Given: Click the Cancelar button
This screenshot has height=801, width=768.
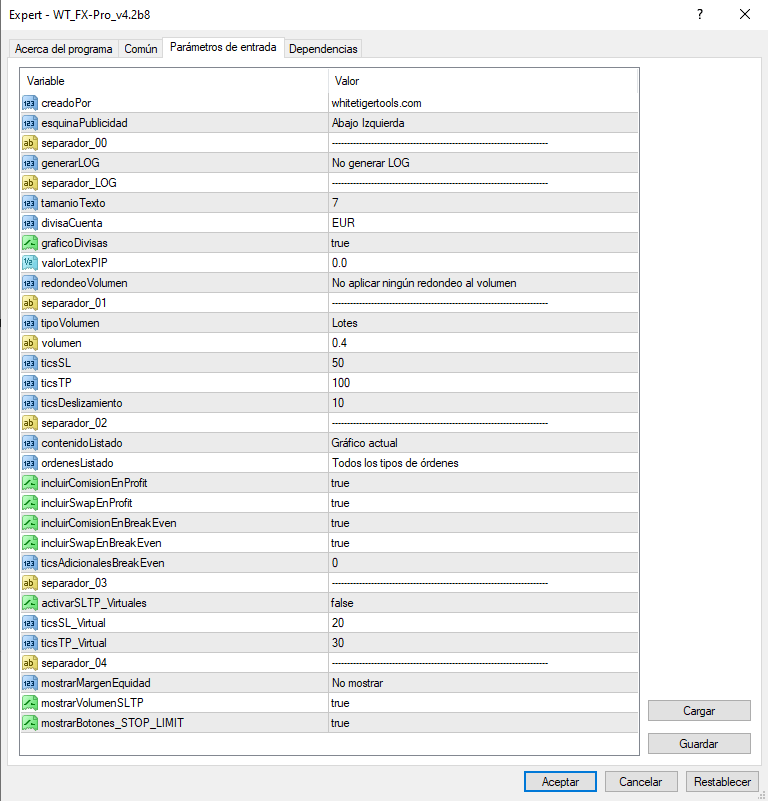Looking at the screenshot, I should [641, 782].
